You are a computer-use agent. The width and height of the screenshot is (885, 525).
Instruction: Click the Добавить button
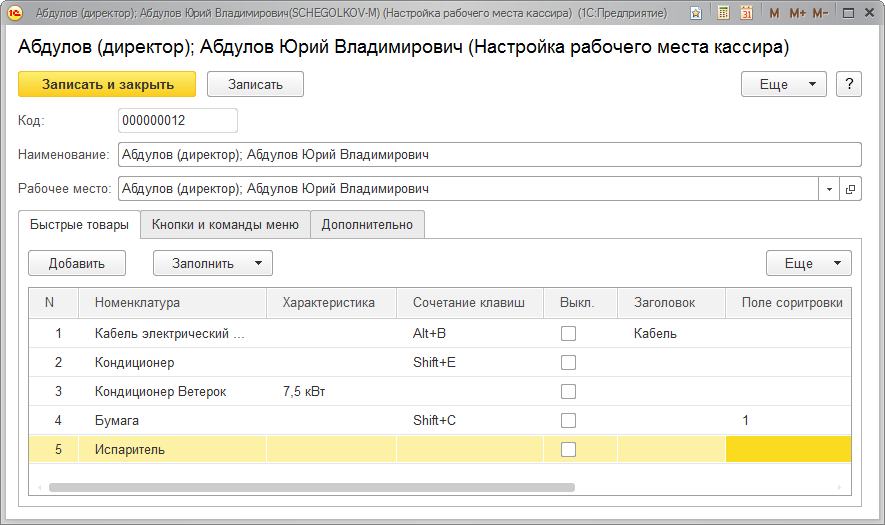click(77, 263)
